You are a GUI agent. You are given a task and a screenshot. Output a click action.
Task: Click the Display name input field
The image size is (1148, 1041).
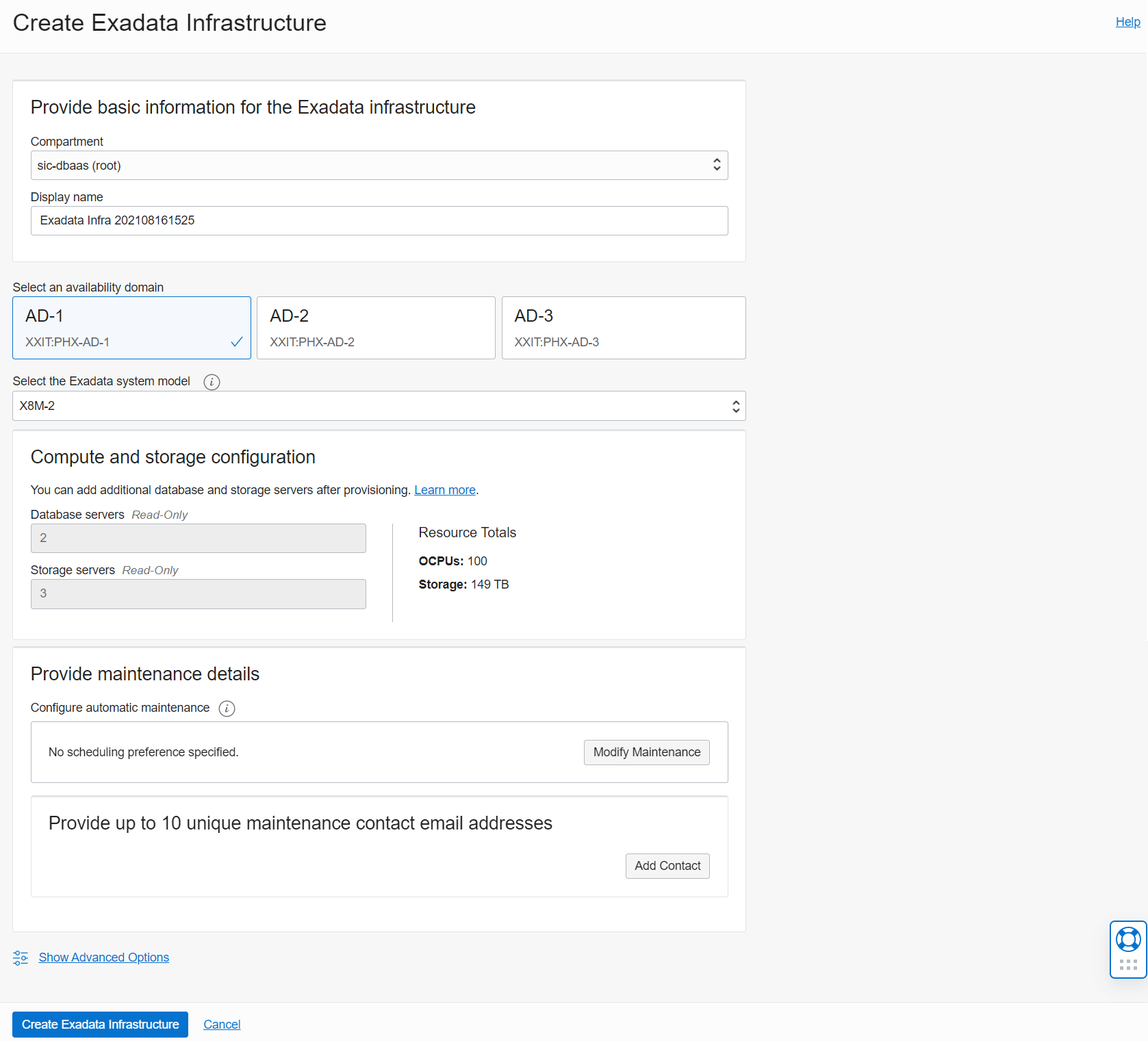tap(379, 220)
